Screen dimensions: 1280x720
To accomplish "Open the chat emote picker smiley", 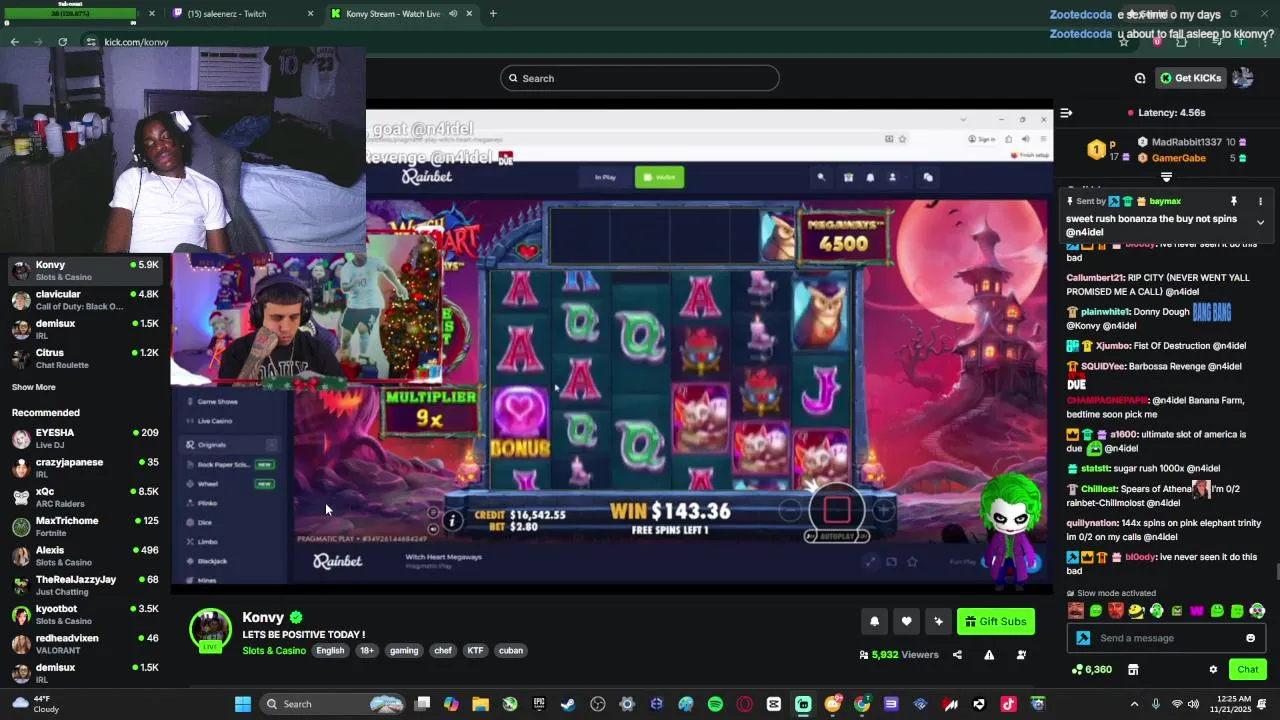I will [x=1250, y=638].
